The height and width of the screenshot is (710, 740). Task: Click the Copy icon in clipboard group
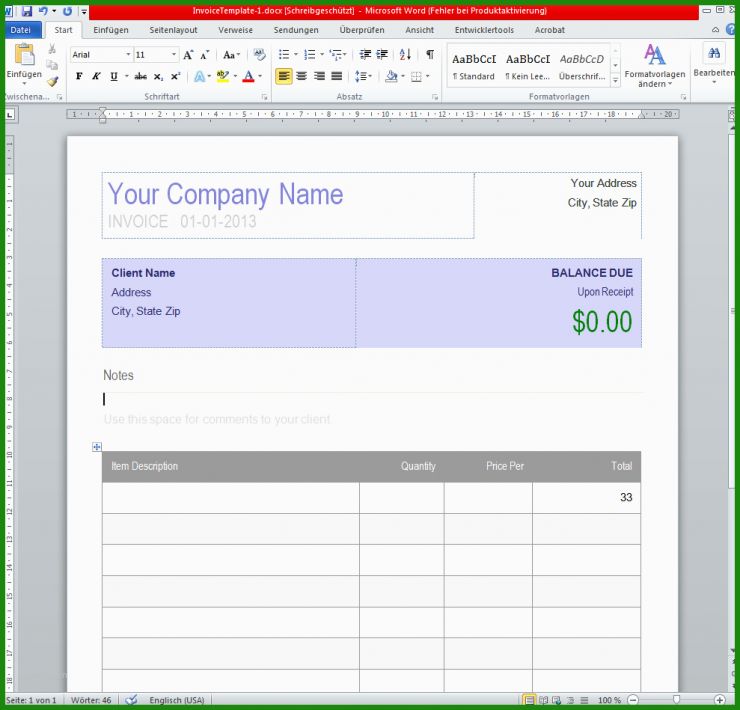pos(52,65)
